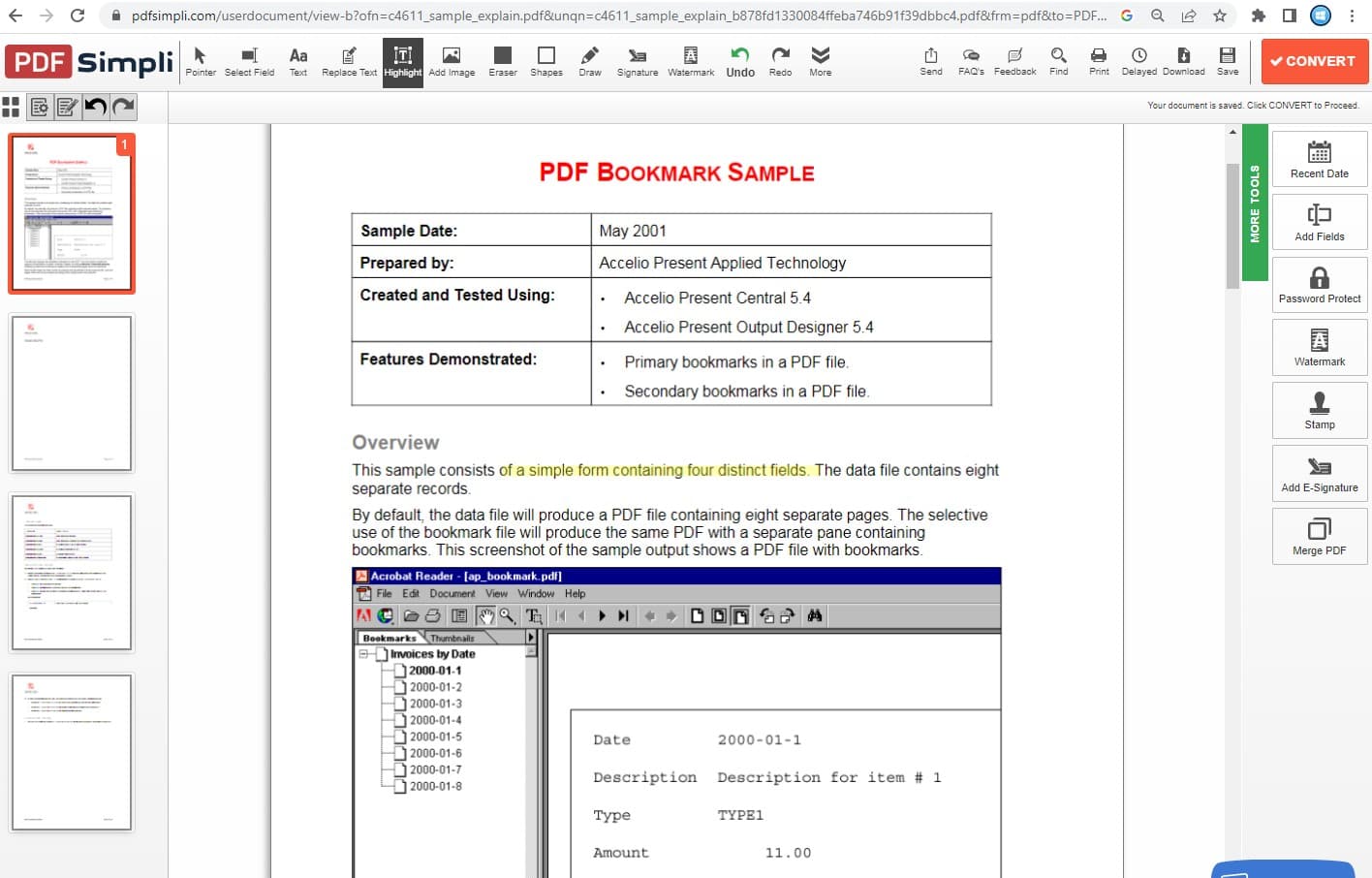This screenshot has height=878, width=1372.
Task: Open the Watermark tool in the toolbar
Action: click(x=690, y=61)
